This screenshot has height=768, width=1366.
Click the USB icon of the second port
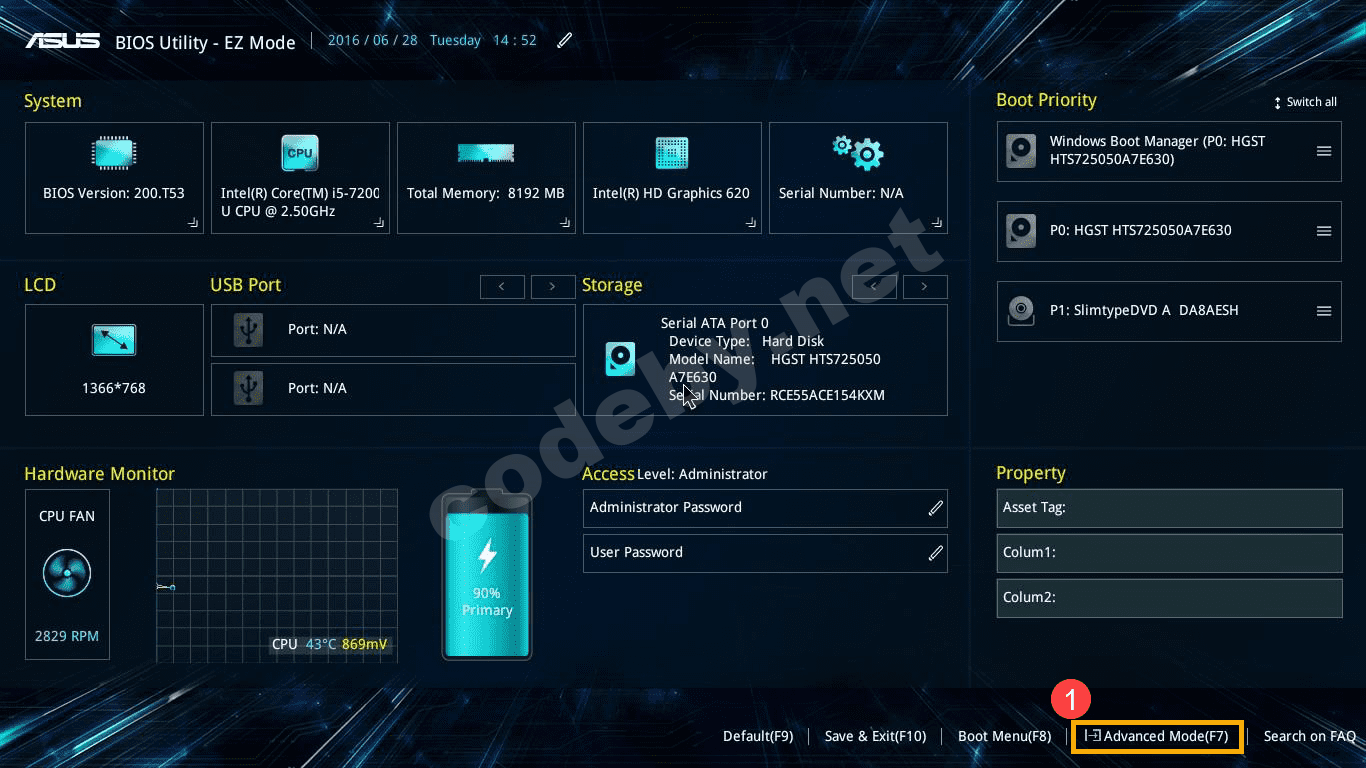click(248, 388)
